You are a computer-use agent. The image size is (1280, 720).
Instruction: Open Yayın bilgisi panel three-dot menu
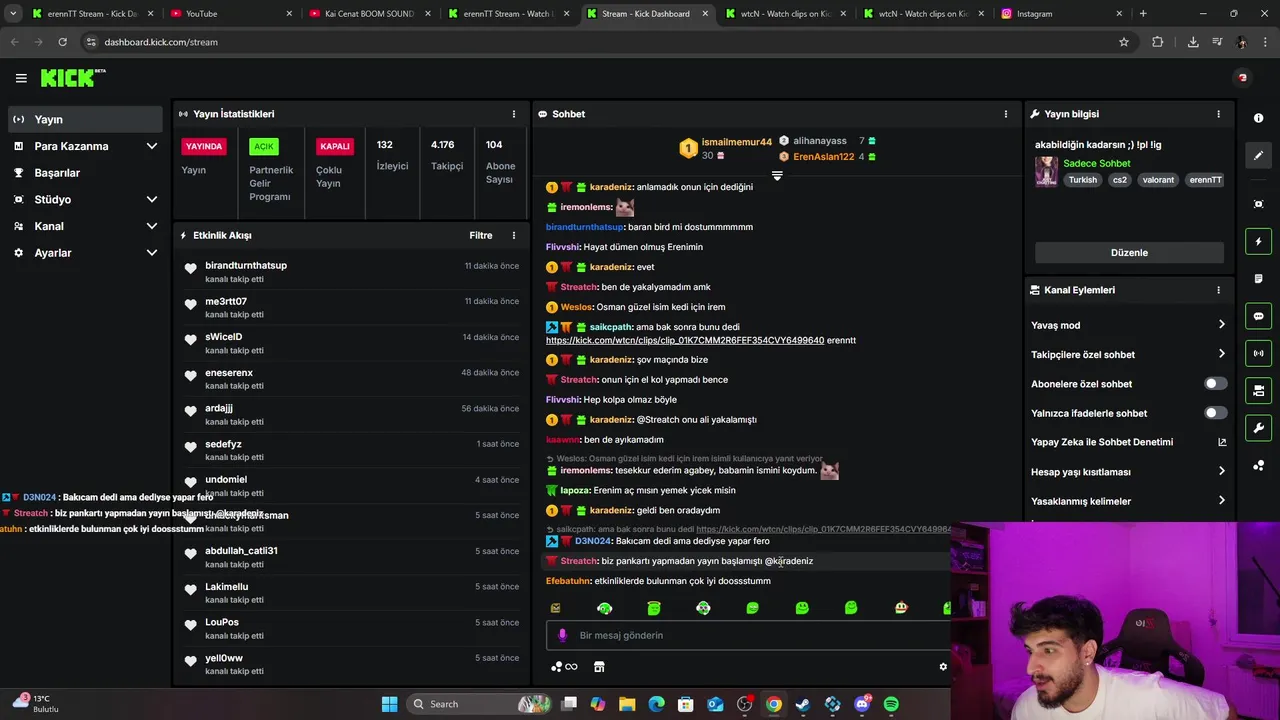coord(1218,114)
